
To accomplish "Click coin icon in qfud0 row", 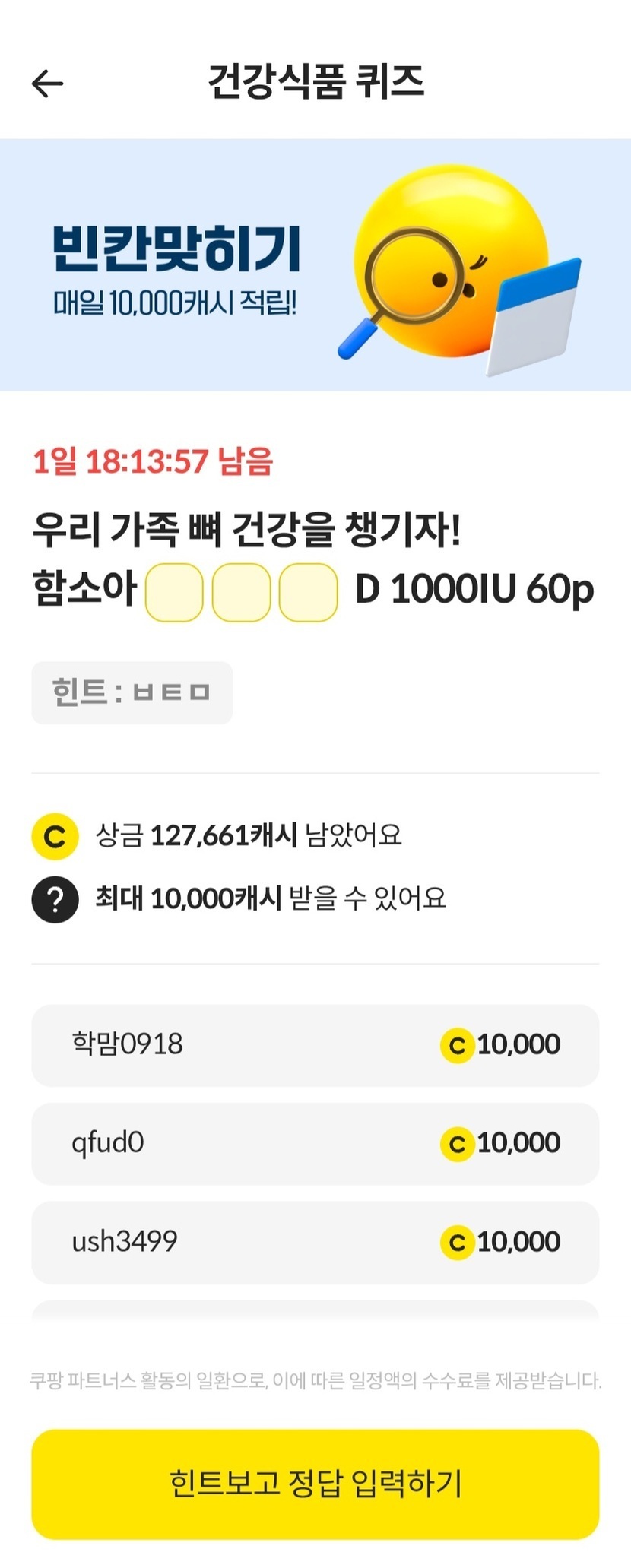I will [457, 1144].
